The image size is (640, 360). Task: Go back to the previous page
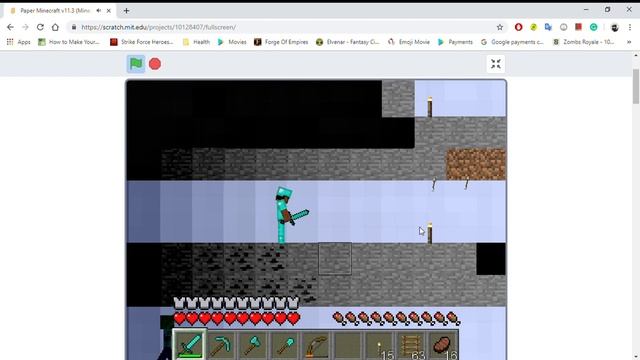(10, 27)
